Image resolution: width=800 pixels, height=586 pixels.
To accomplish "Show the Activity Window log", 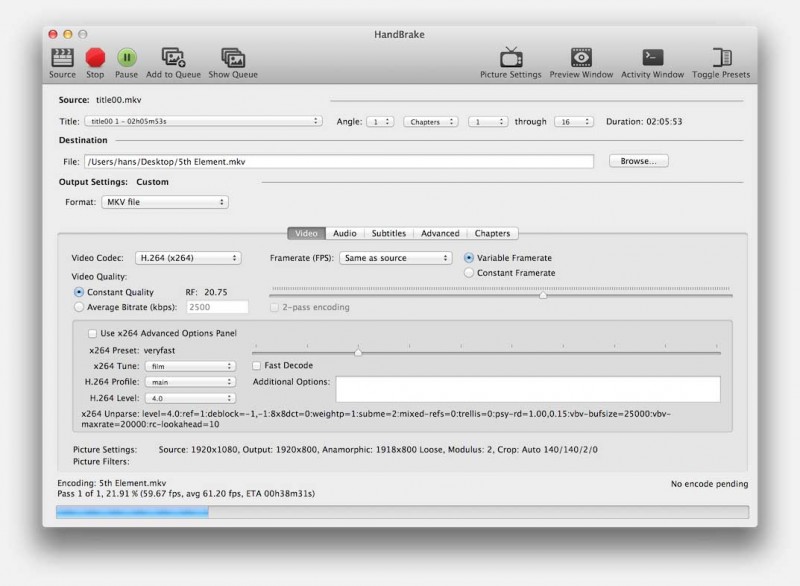I will coord(652,58).
